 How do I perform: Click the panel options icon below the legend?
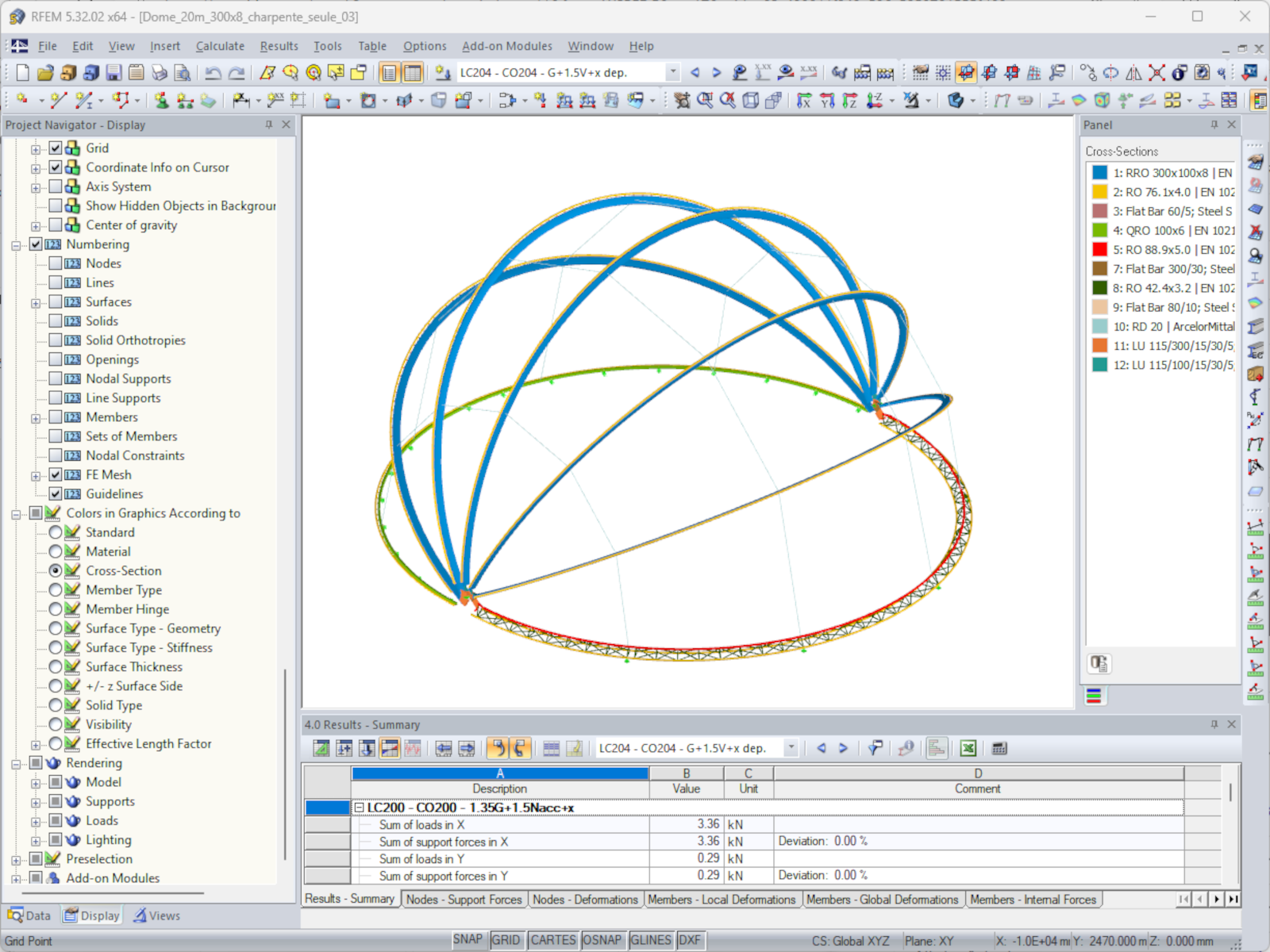pyautogui.click(x=1099, y=663)
